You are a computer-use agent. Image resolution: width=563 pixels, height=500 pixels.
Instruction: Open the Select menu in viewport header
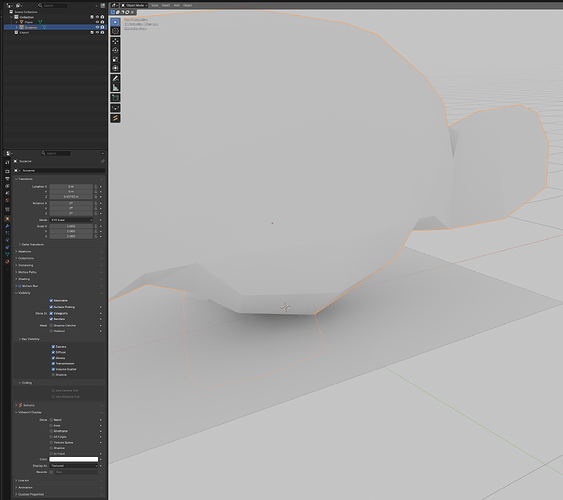click(x=166, y=5)
